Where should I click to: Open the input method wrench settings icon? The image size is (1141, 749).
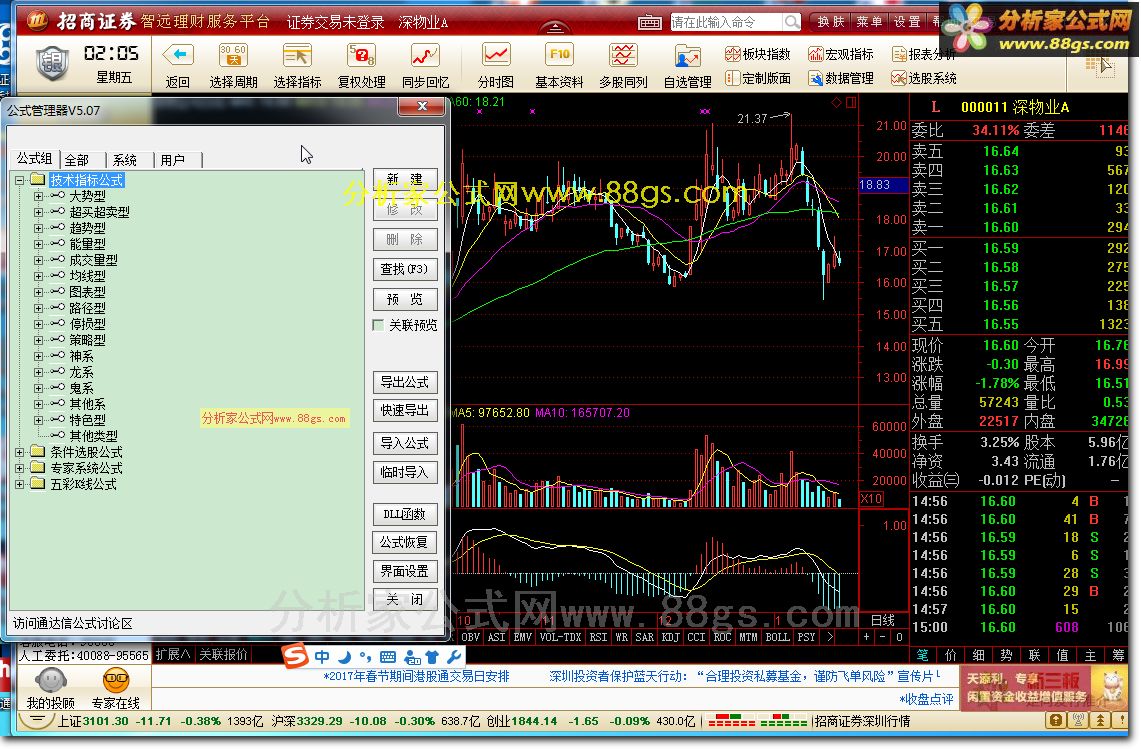pos(453,657)
